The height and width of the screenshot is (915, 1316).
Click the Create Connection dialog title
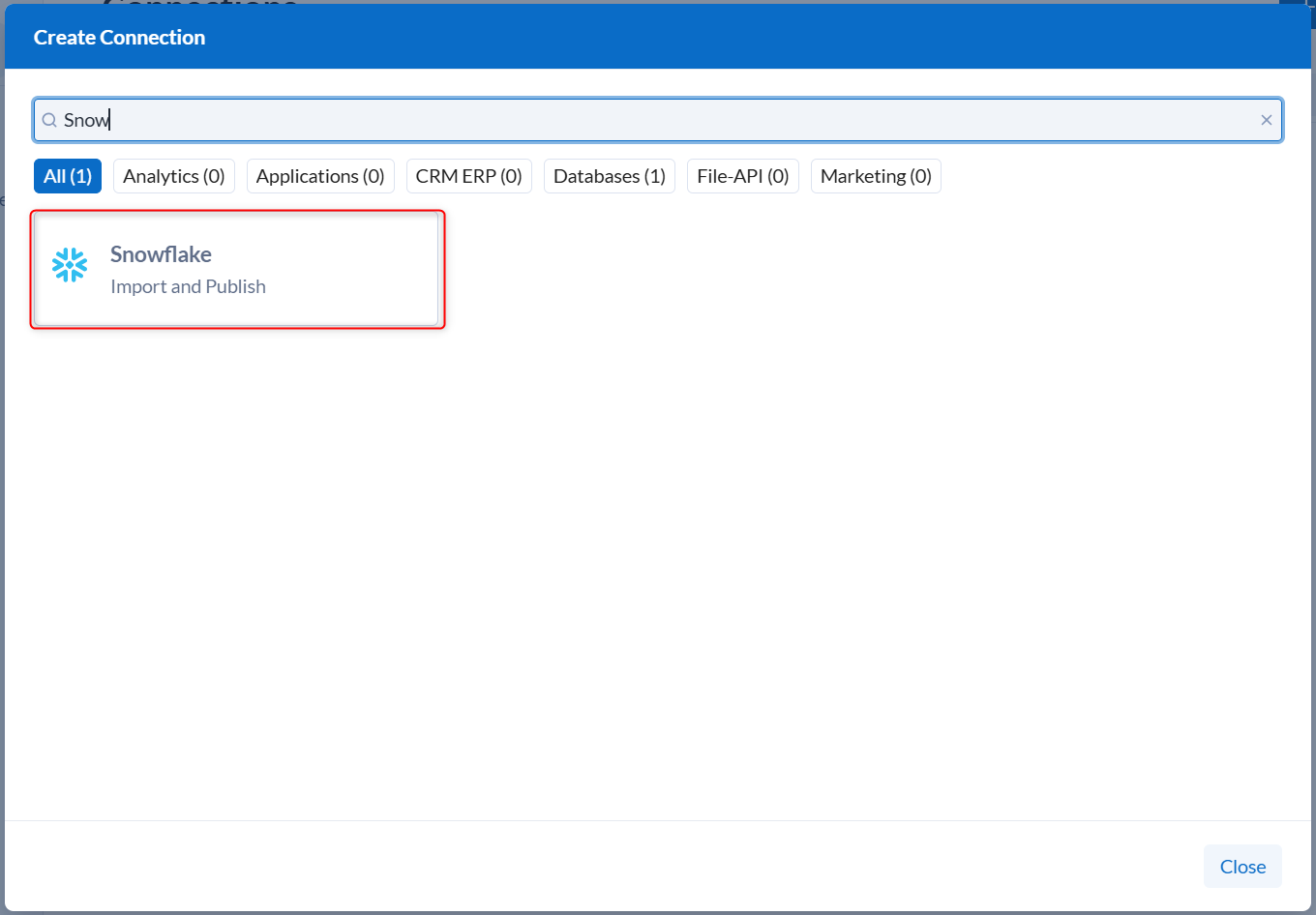(119, 37)
